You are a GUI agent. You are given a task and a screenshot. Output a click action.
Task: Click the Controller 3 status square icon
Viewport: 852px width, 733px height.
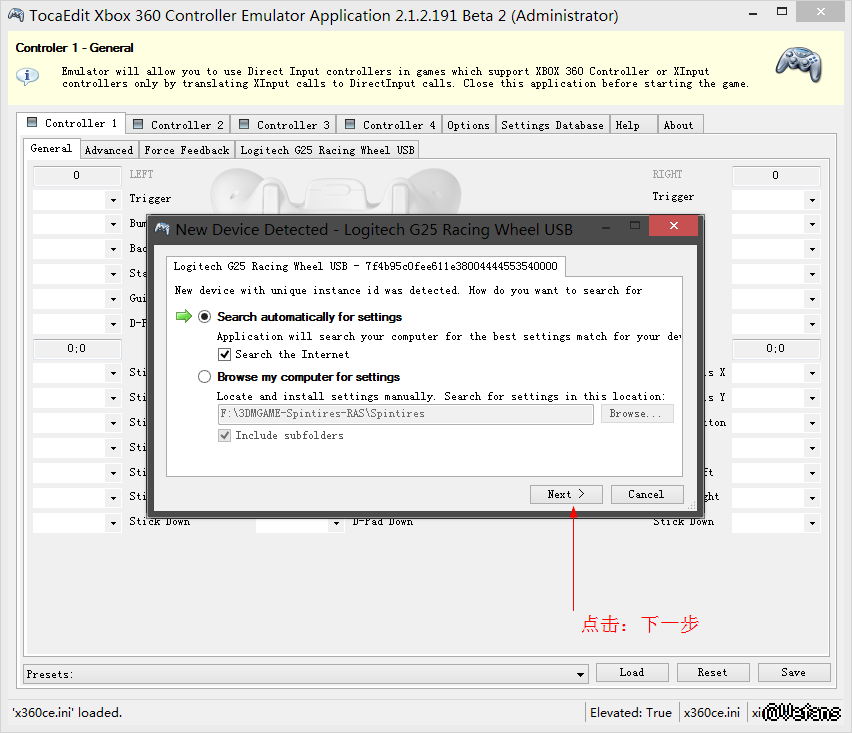244,124
